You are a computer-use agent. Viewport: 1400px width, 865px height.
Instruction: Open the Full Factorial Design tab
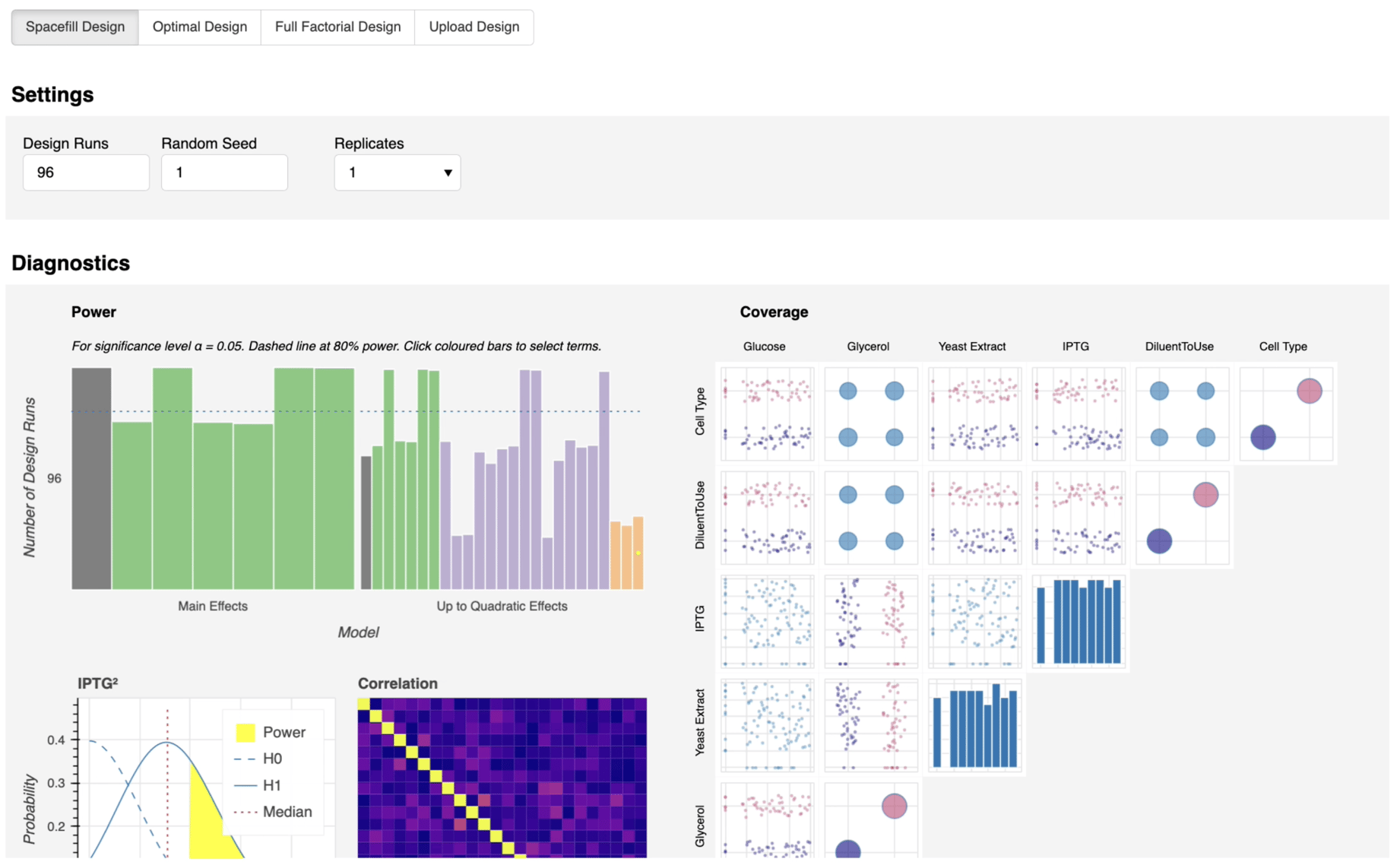click(x=337, y=27)
